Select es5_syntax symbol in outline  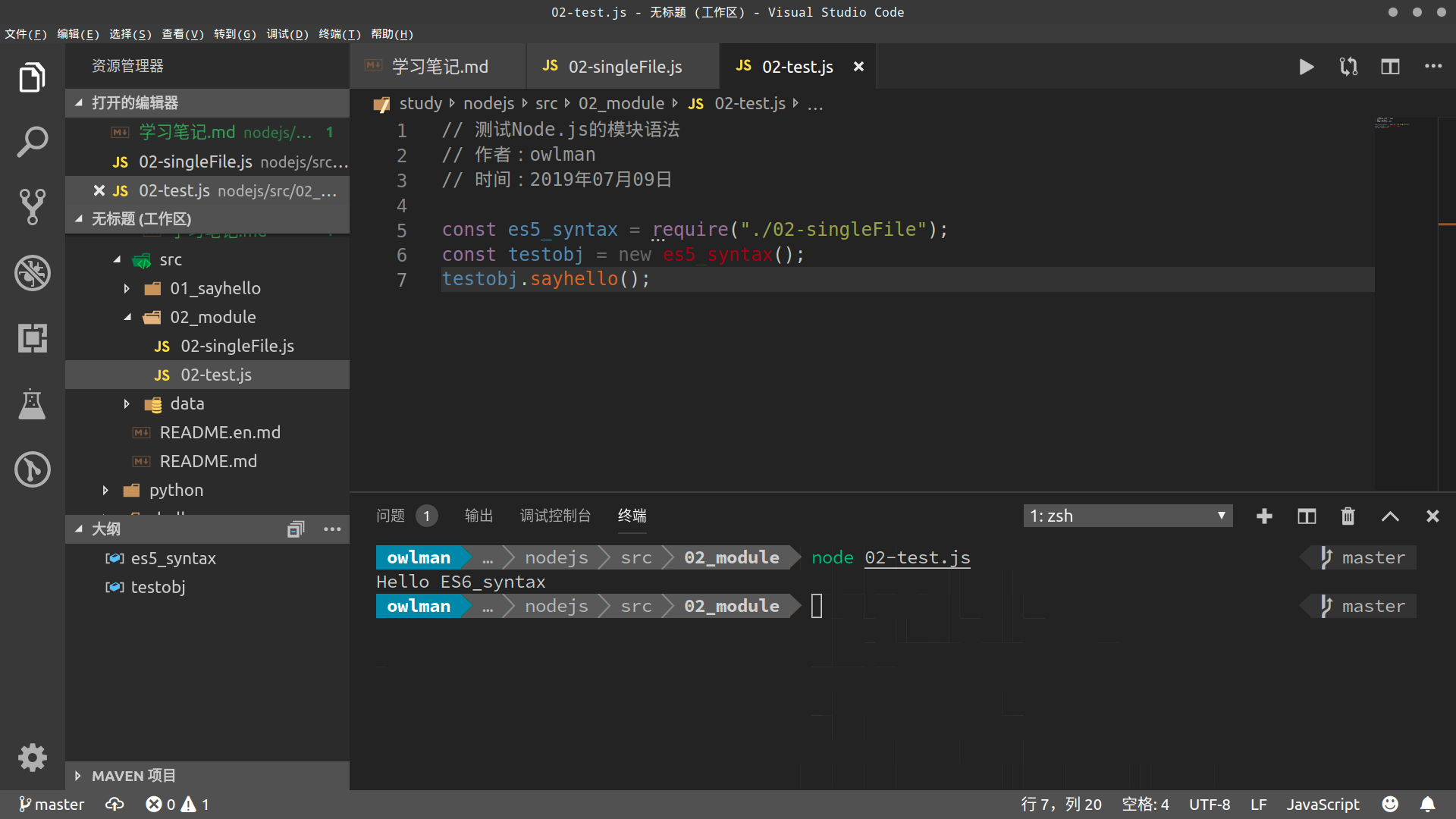(x=207, y=559)
